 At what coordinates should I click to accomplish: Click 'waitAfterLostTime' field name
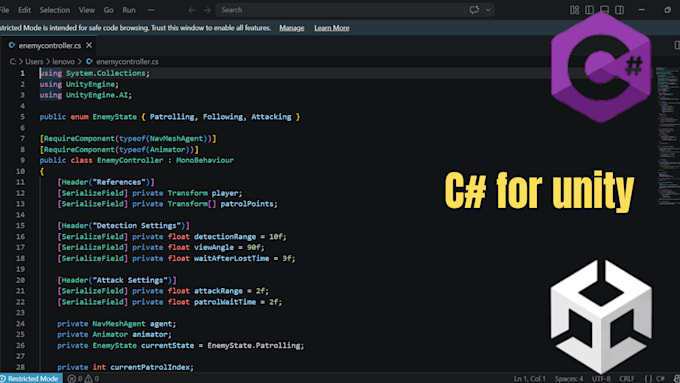(231, 259)
